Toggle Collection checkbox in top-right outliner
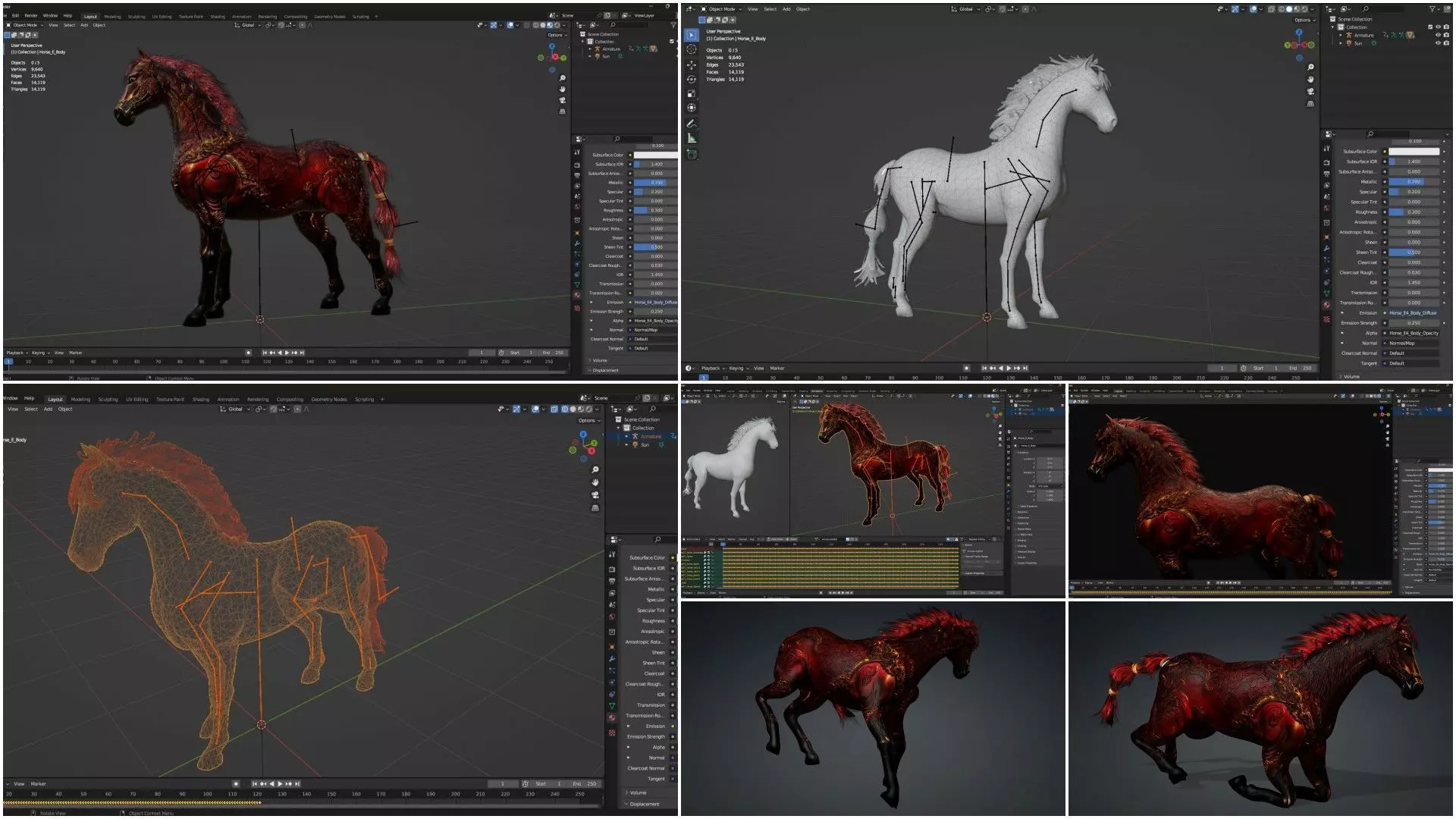The image size is (1456, 819). 1430,27
